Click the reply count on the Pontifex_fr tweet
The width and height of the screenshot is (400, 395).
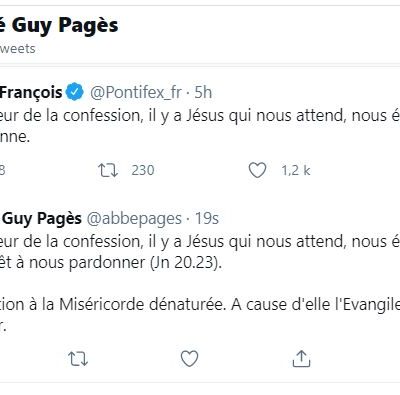tap(2, 170)
